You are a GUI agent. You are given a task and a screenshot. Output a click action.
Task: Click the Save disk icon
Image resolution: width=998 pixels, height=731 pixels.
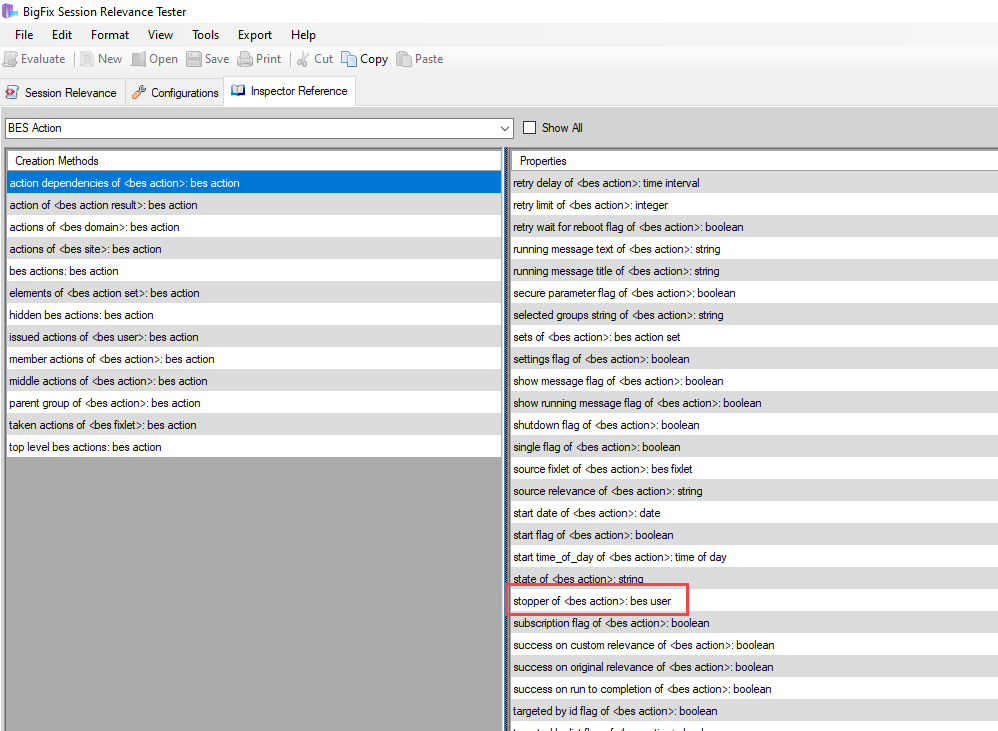(x=193, y=59)
